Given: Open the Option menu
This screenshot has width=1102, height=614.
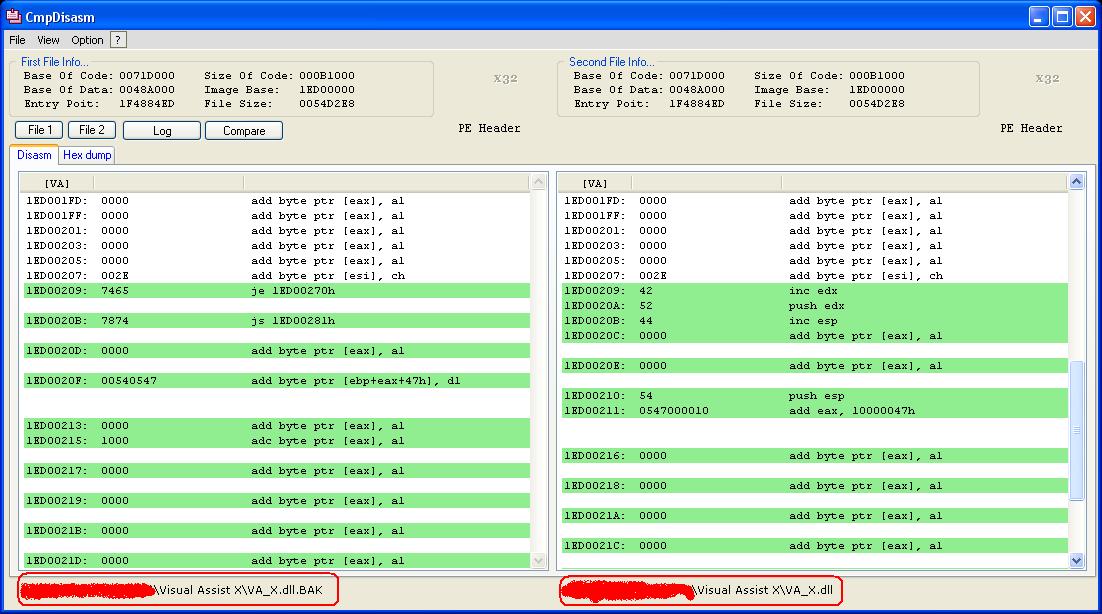Looking at the screenshot, I should [87, 40].
